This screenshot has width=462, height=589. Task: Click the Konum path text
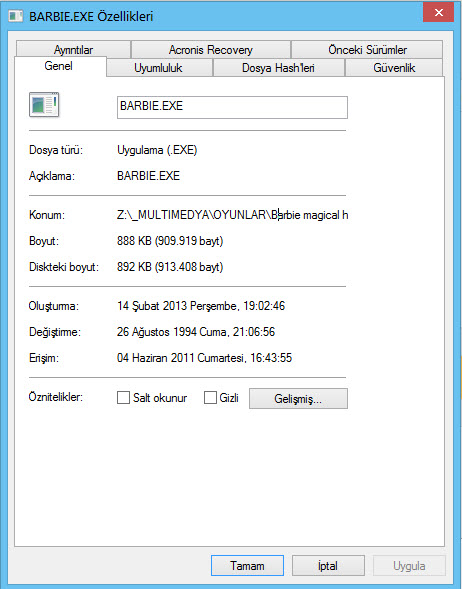233,215
